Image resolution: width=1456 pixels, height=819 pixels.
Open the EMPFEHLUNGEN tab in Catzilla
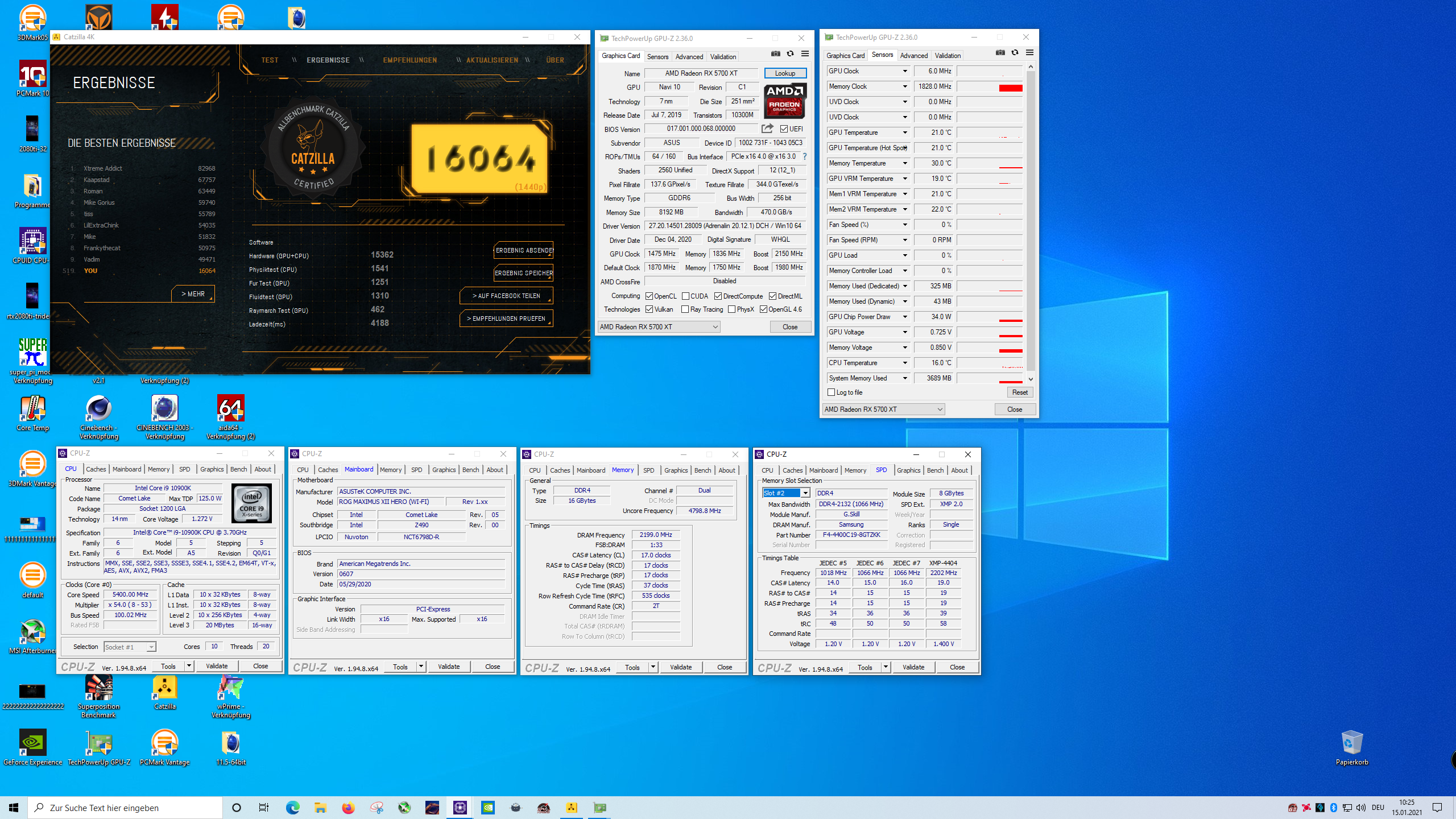[409, 60]
